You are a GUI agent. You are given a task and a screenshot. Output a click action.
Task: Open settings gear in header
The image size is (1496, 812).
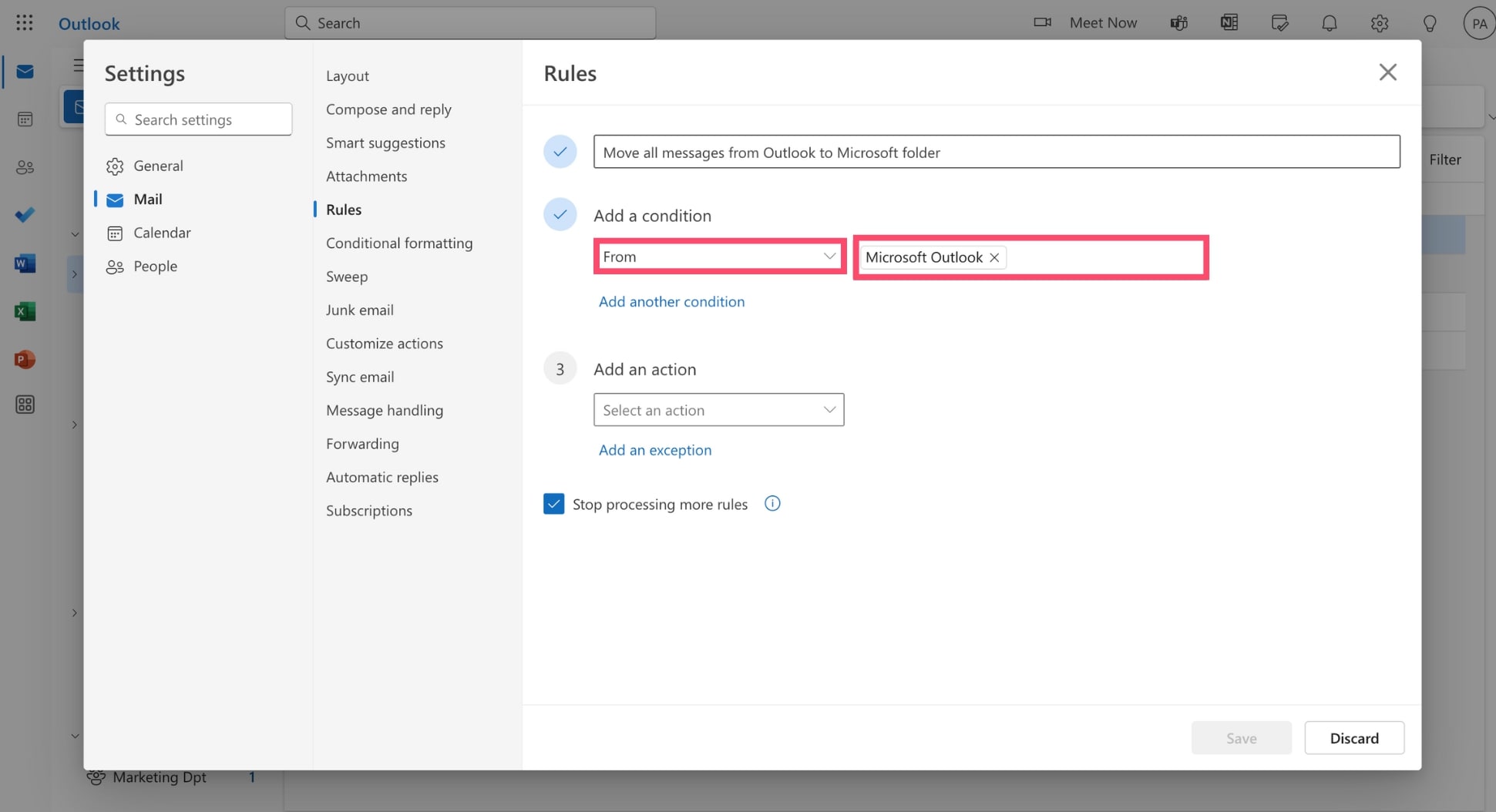[x=1380, y=23]
